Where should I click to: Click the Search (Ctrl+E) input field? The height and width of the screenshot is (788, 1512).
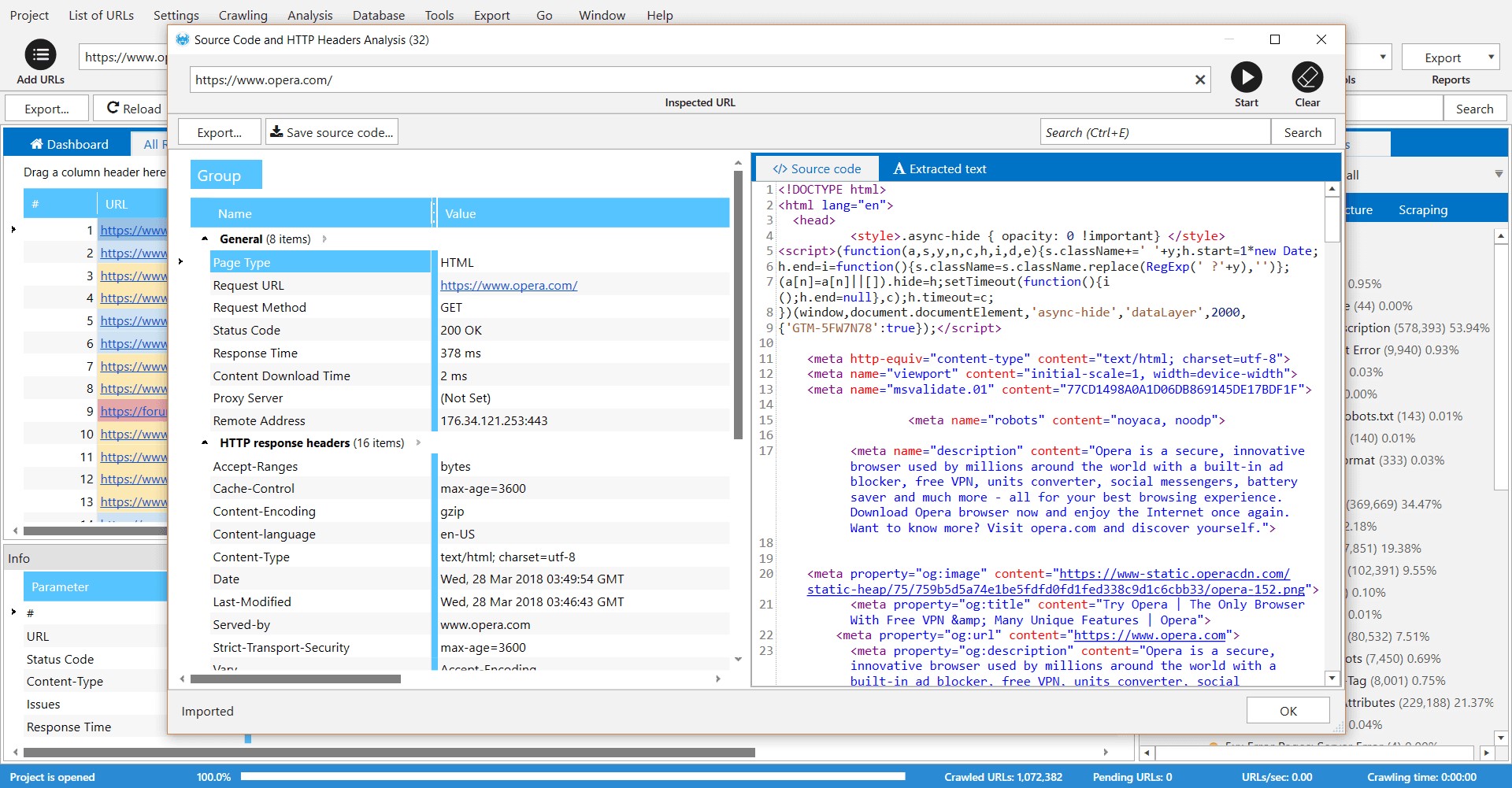pos(1154,132)
